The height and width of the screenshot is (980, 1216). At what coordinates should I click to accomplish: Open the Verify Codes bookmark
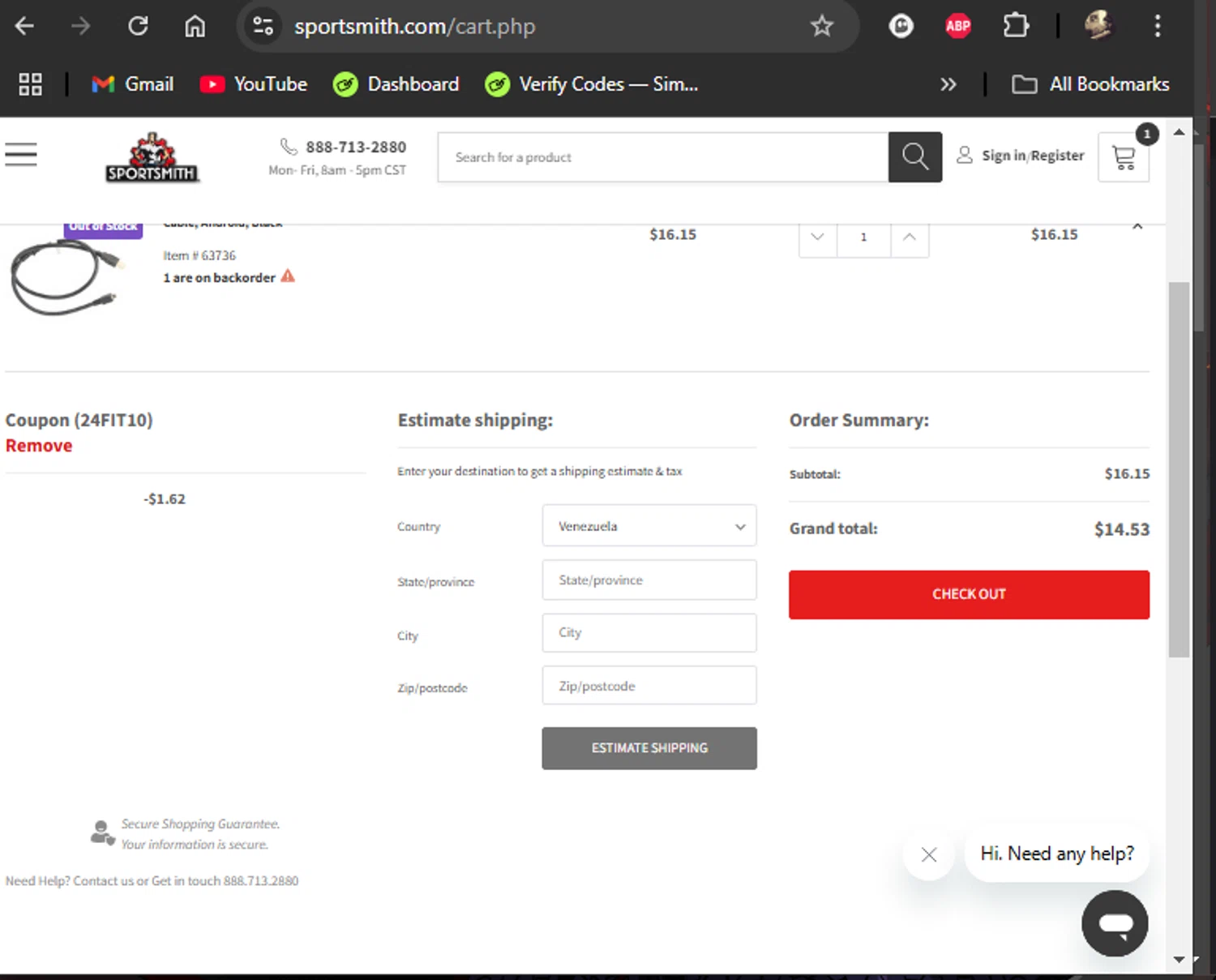pyautogui.click(x=592, y=84)
